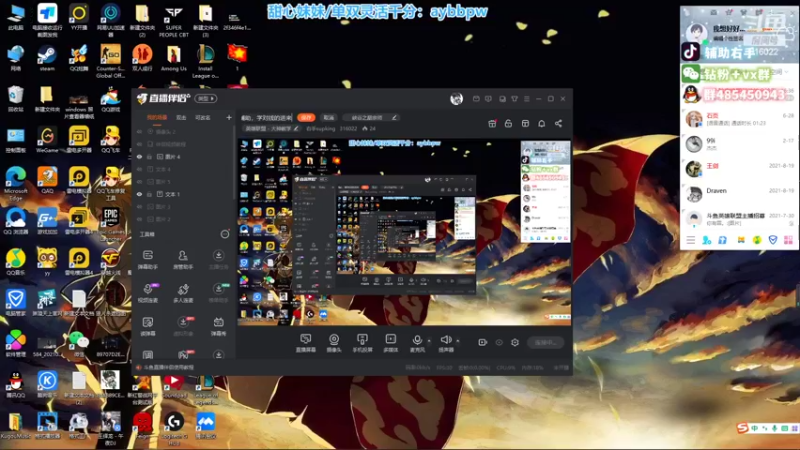Image resolution: width=800 pixels, height=450 pixels.
Task: Toggle visibility eye of 图片 3 layer
Action: pyautogui.click(x=139, y=207)
